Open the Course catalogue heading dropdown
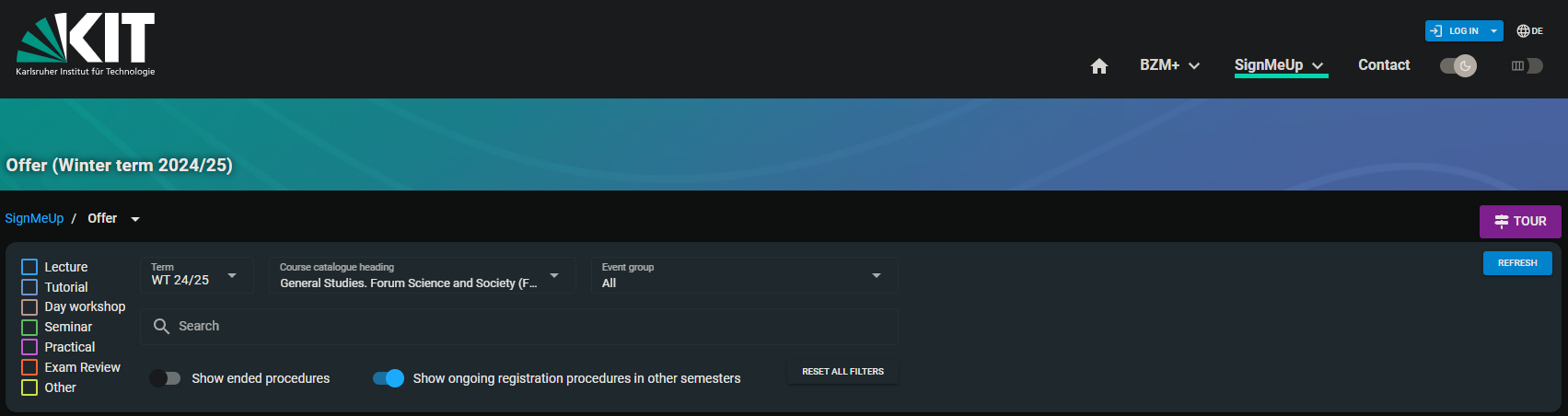This screenshot has width=1568, height=416. [422, 275]
